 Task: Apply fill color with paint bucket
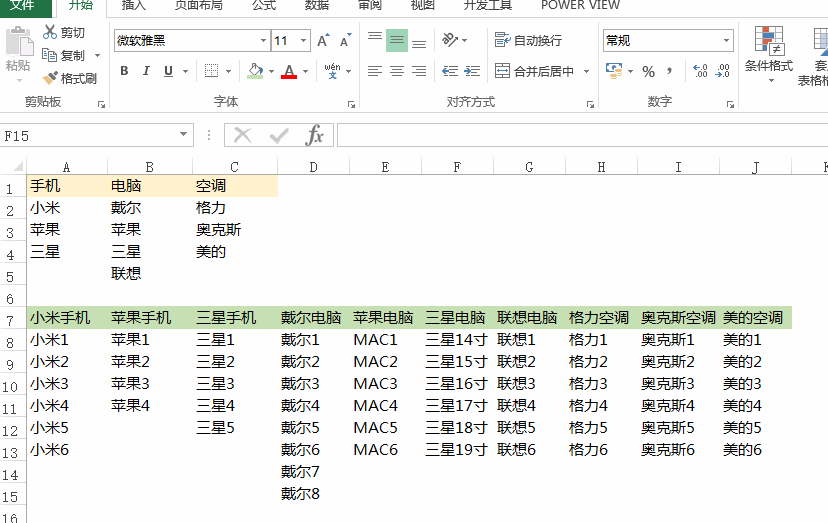(255, 71)
